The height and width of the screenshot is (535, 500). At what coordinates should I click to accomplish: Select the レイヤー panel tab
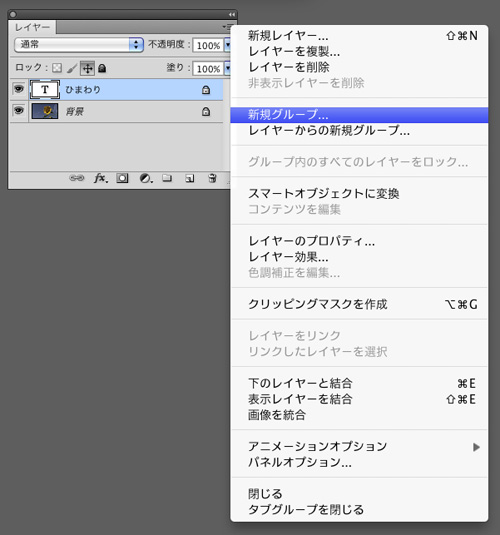pyautogui.click(x=32, y=27)
